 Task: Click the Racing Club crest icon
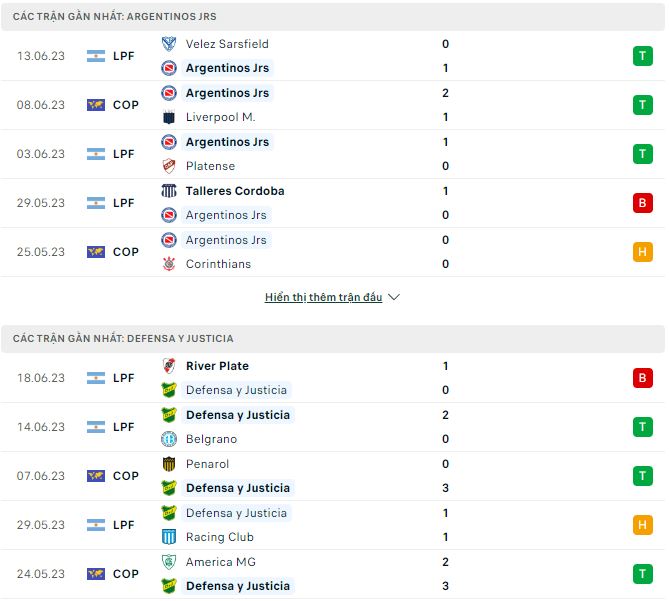pyautogui.click(x=169, y=537)
